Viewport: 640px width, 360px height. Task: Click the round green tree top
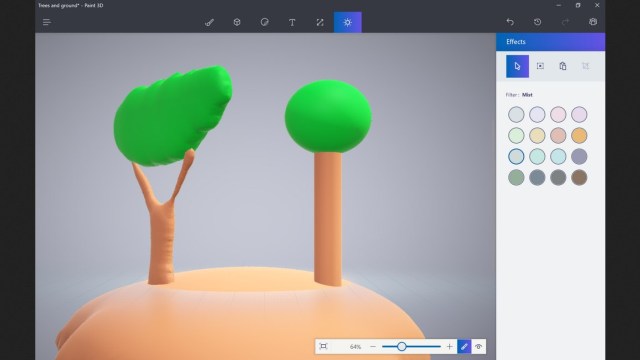coord(328,116)
